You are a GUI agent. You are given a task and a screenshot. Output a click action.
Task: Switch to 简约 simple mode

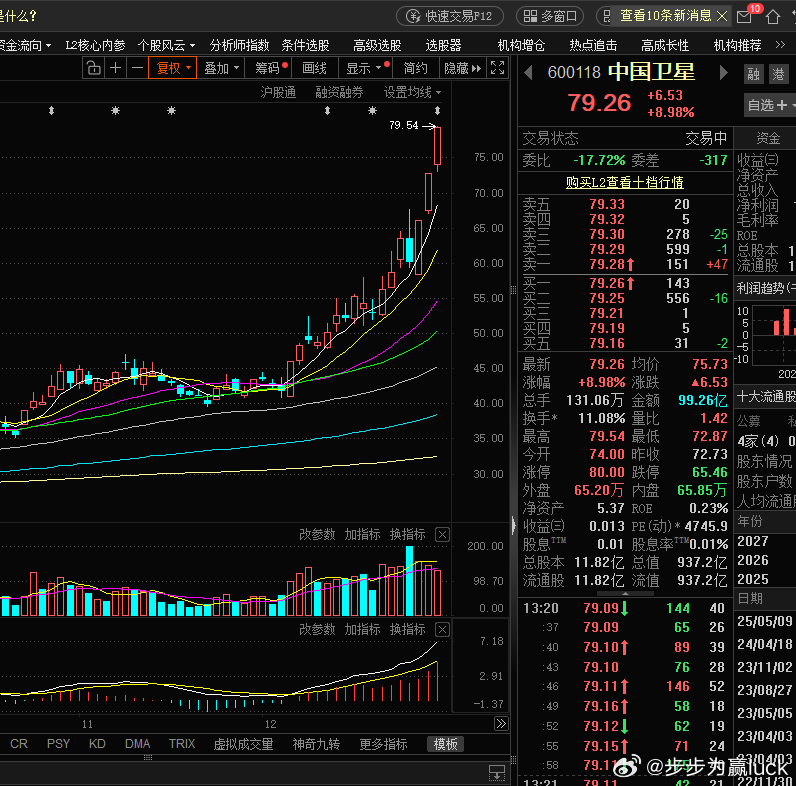[x=415, y=68]
